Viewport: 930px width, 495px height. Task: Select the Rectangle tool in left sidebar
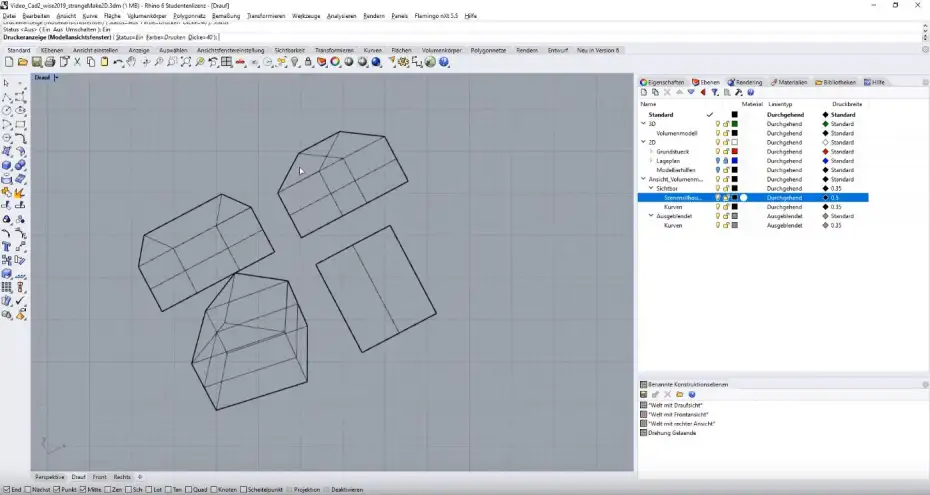(20, 124)
